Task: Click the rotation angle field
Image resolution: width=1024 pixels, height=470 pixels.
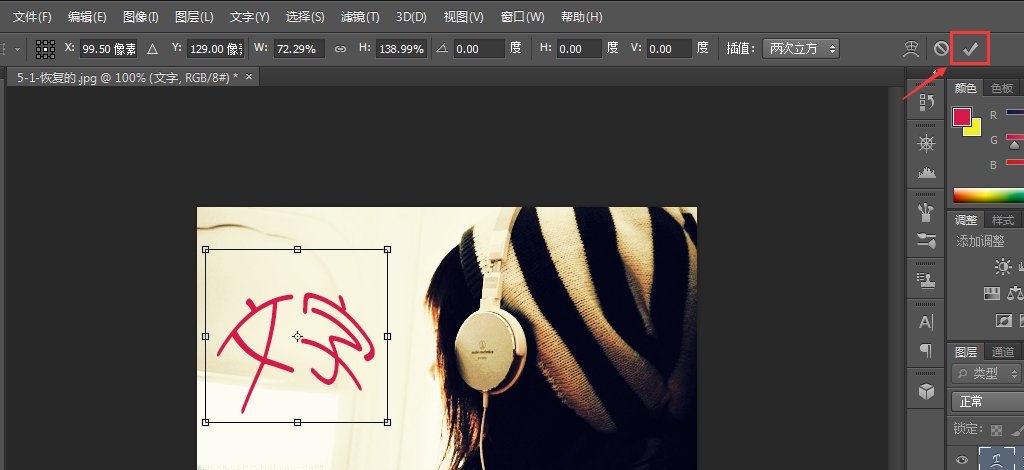Action: click(x=479, y=49)
